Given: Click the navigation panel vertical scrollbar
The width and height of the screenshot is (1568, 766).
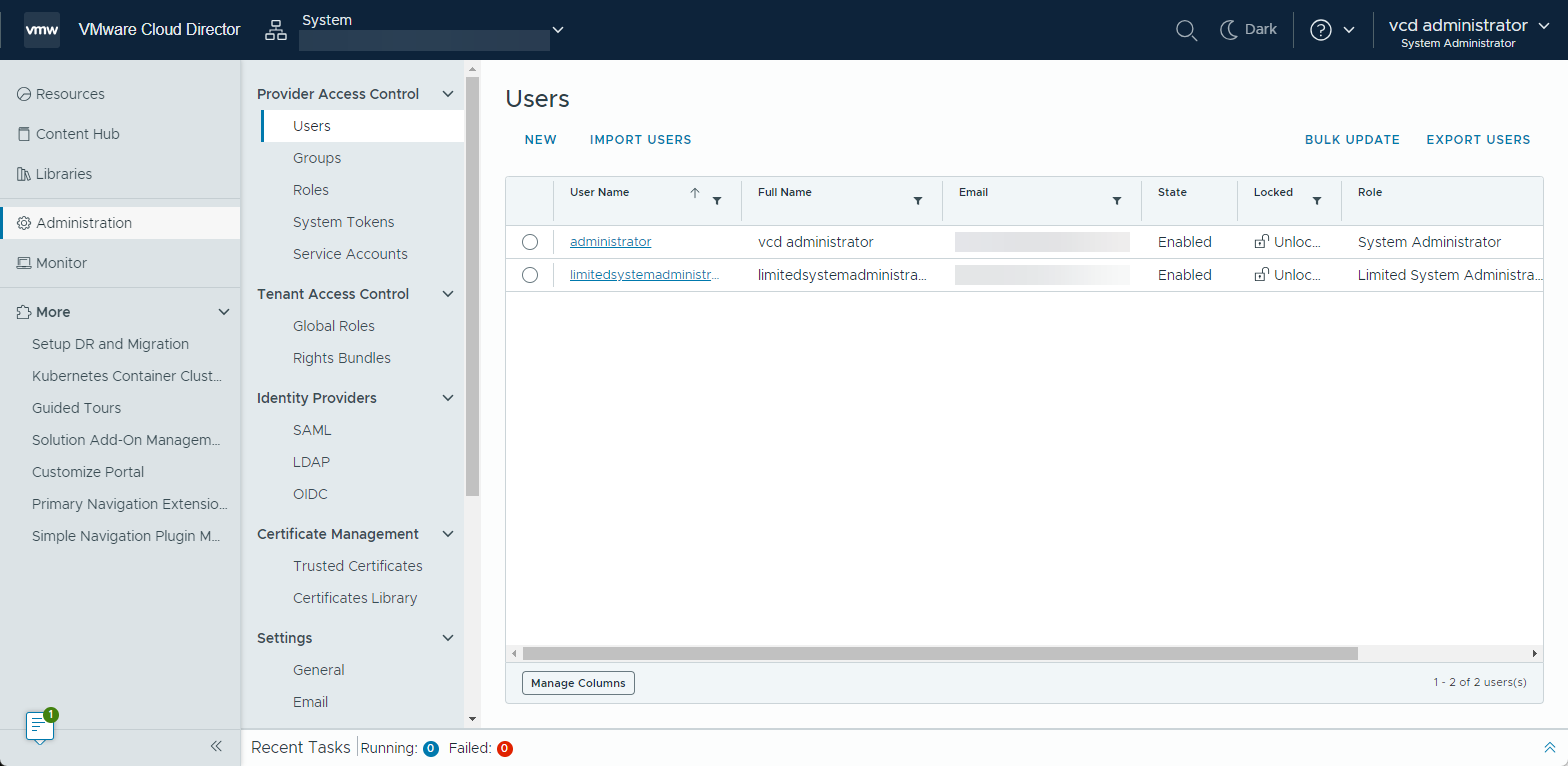Looking at the screenshot, I should click(472, 285).
